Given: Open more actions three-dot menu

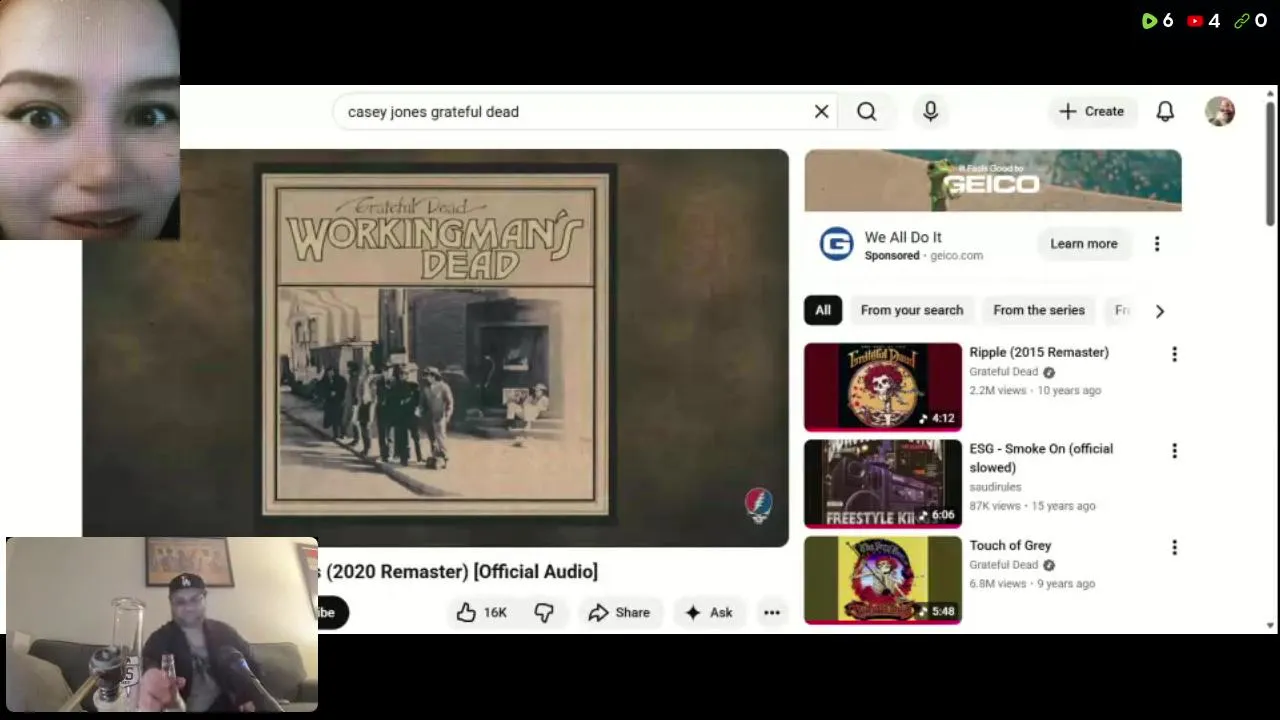Looking at the screenshot, I should pos(772,613).
